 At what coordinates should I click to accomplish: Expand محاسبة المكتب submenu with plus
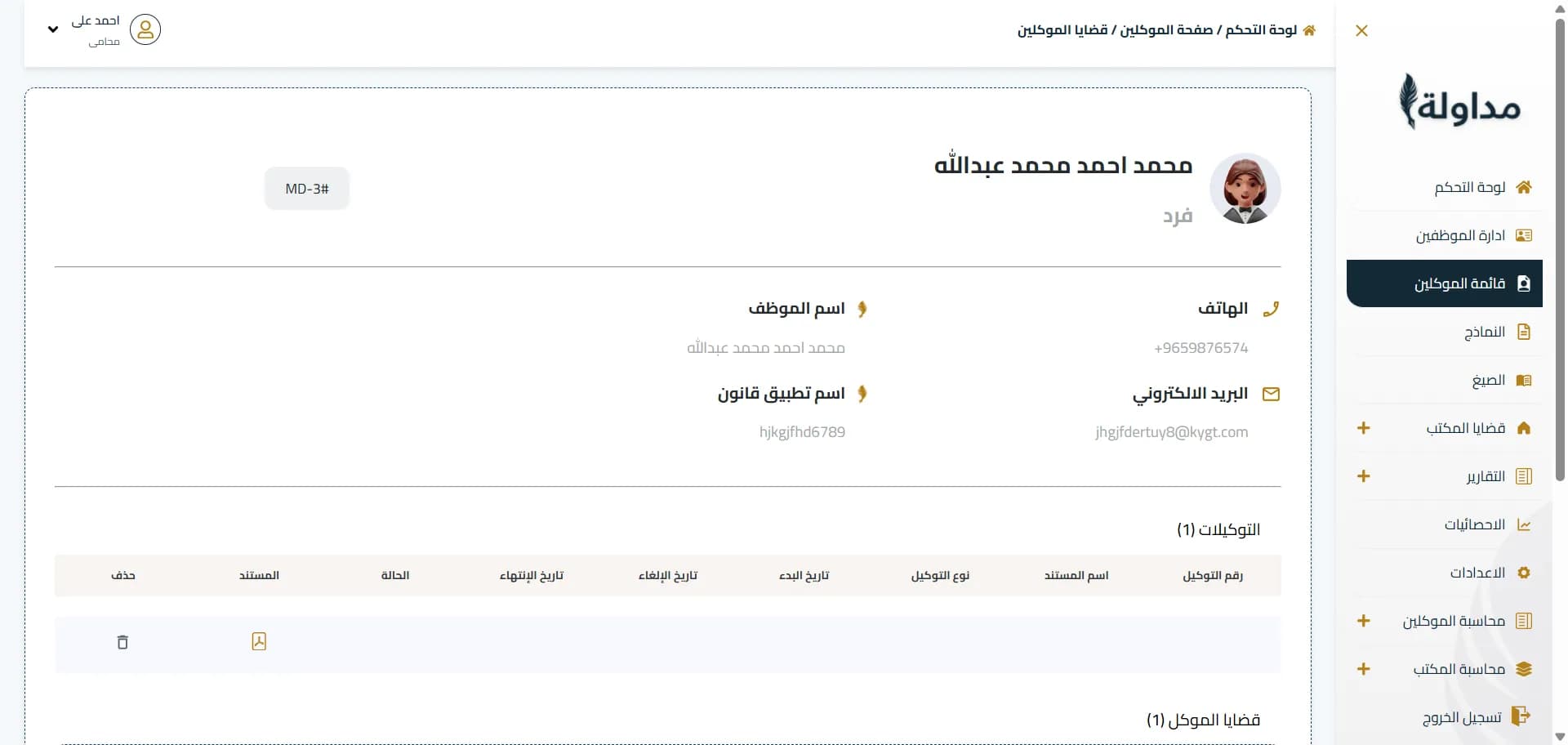(1363, 669)
